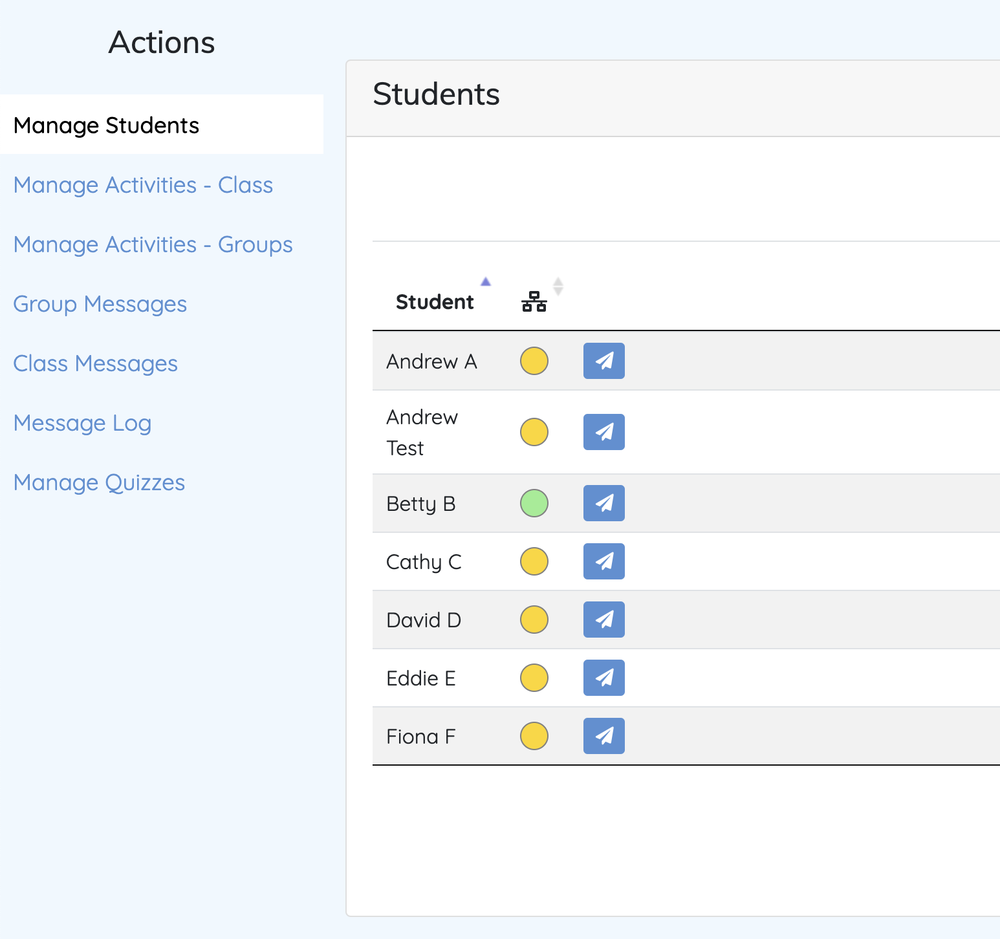Click paper plane button for Eddie E
The image size is (1000, 939).
click(603, 677)
